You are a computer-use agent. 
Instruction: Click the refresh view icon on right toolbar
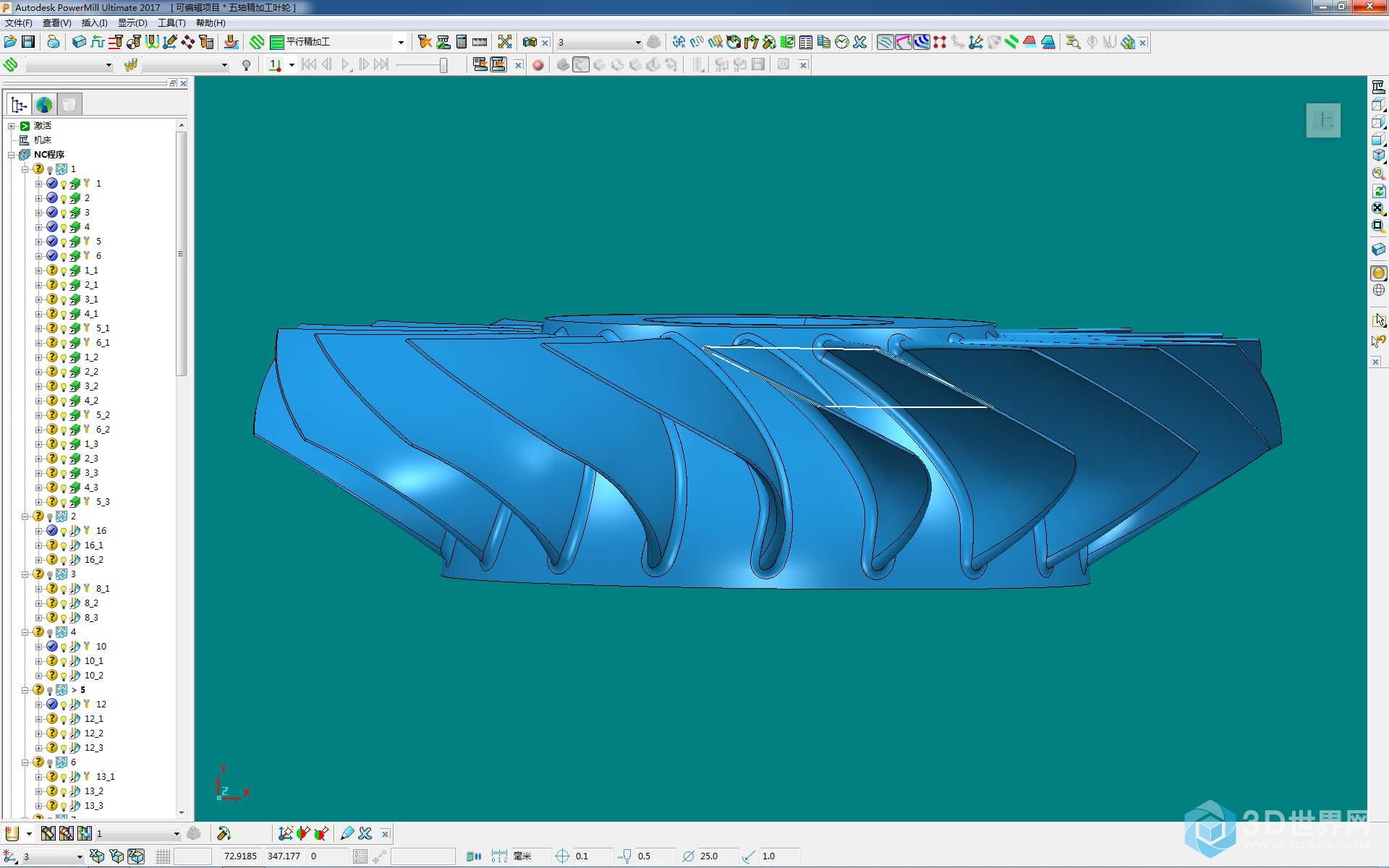1378,191
